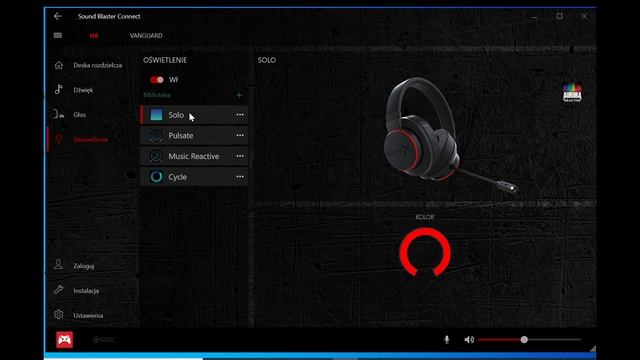Screen dimensions: 640x360
Task: Open Ustawienia settings page
Action: tap(88, 316)
